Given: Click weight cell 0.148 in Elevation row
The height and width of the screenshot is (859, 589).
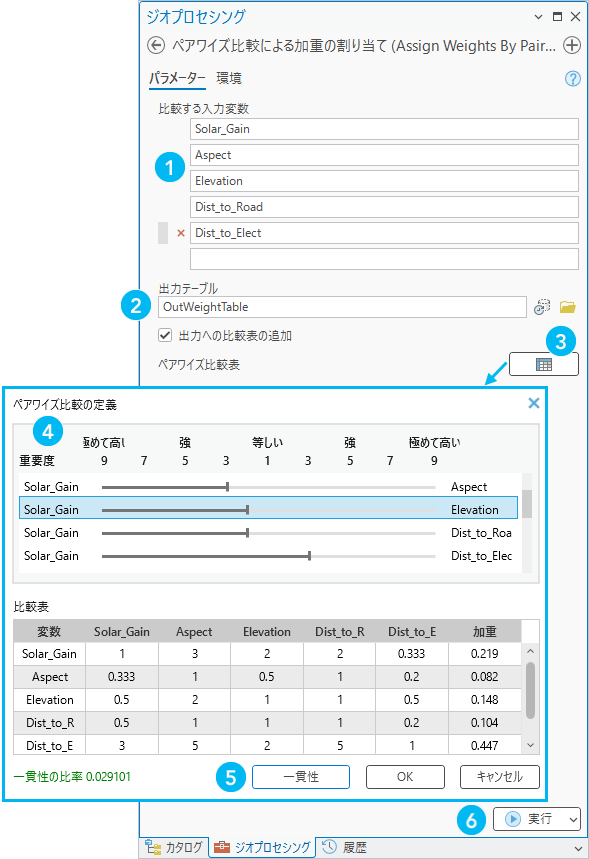Looking at the screenshot, I should [484, 700].
